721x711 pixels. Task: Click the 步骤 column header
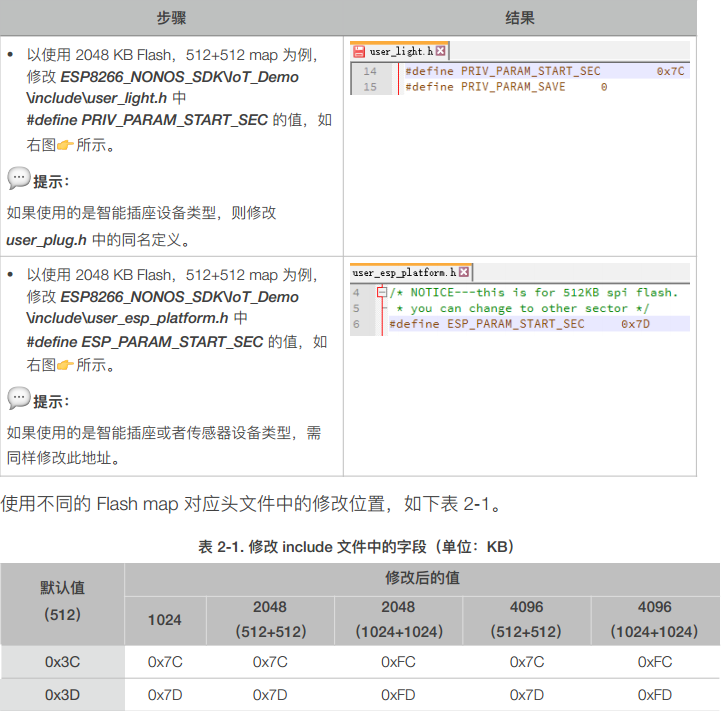pos(172,18)
